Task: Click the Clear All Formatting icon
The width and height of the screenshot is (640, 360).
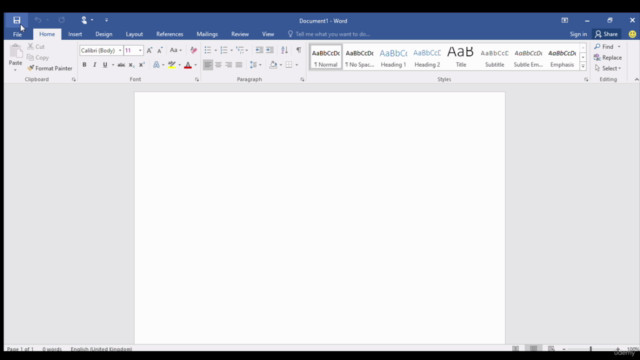Action: [x=193, y=50]
